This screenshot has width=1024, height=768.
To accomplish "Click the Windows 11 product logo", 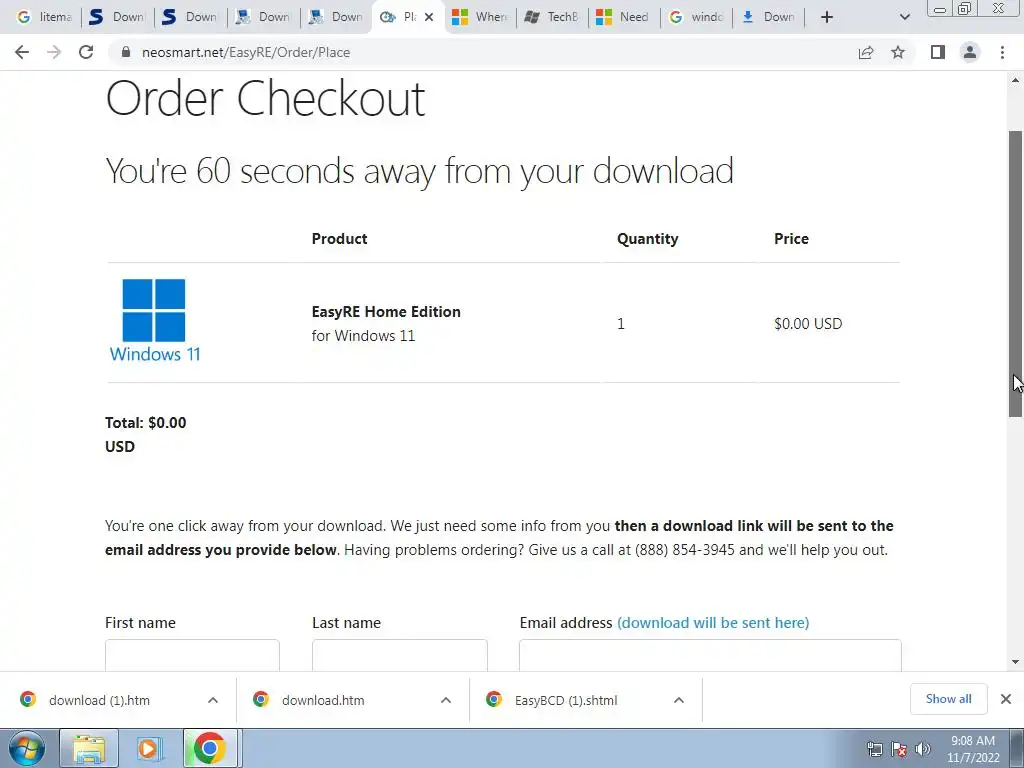I will point(155,321).
